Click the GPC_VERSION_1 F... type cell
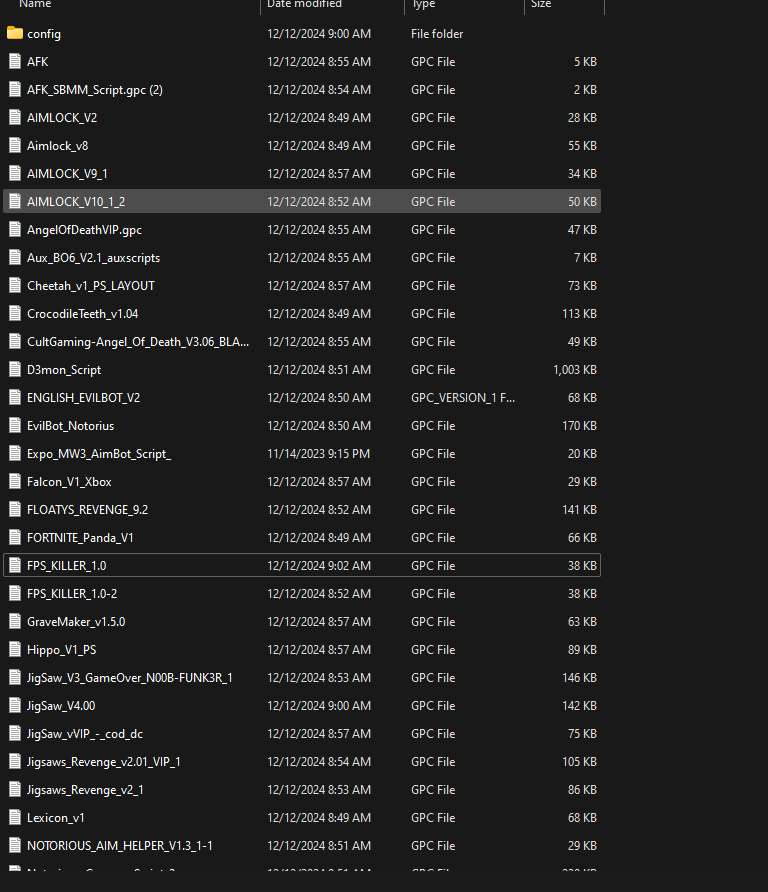The image size is (768, 892). tap(463, 398)
